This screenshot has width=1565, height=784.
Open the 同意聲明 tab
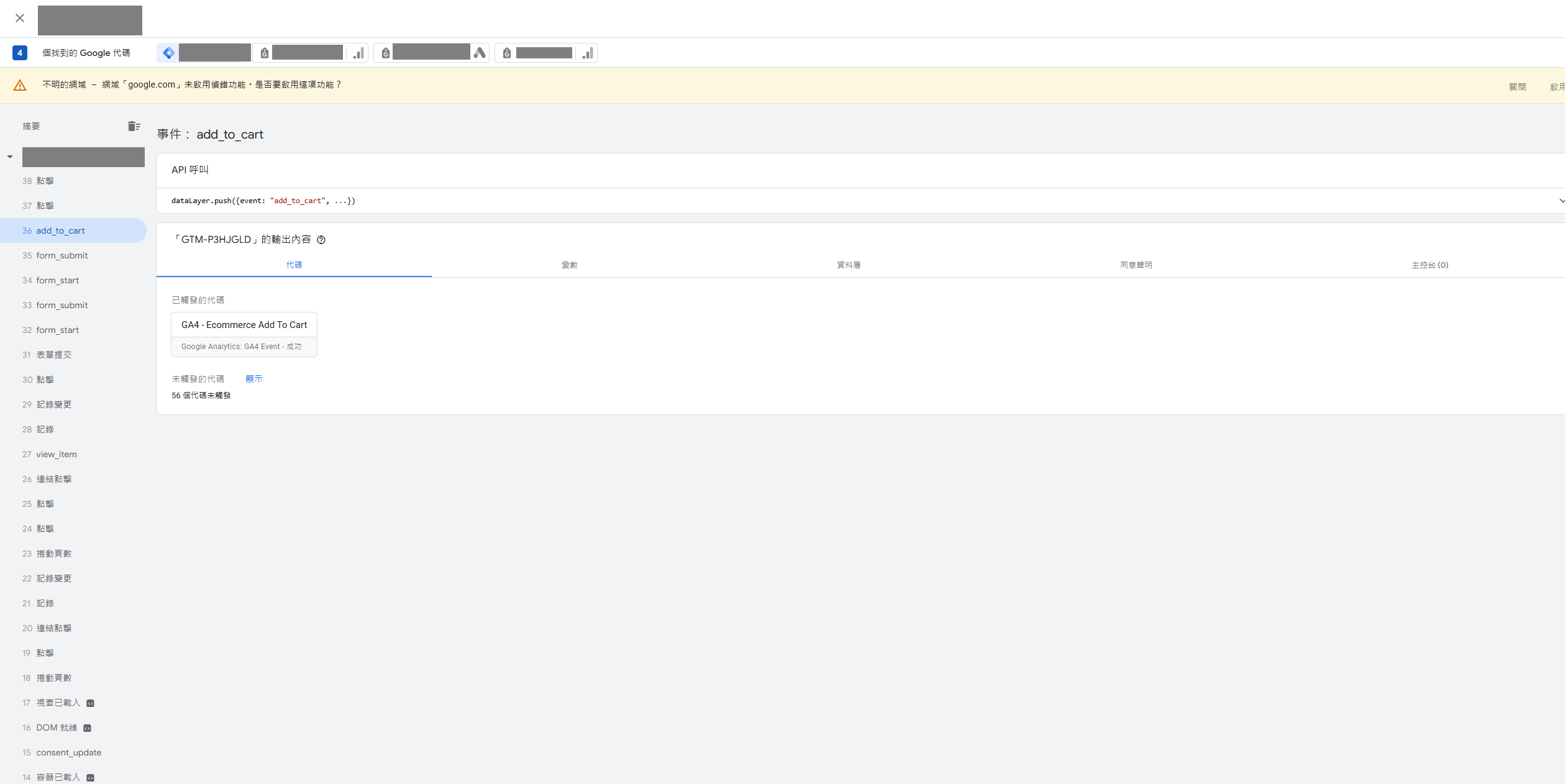(x=1136, y=265)
